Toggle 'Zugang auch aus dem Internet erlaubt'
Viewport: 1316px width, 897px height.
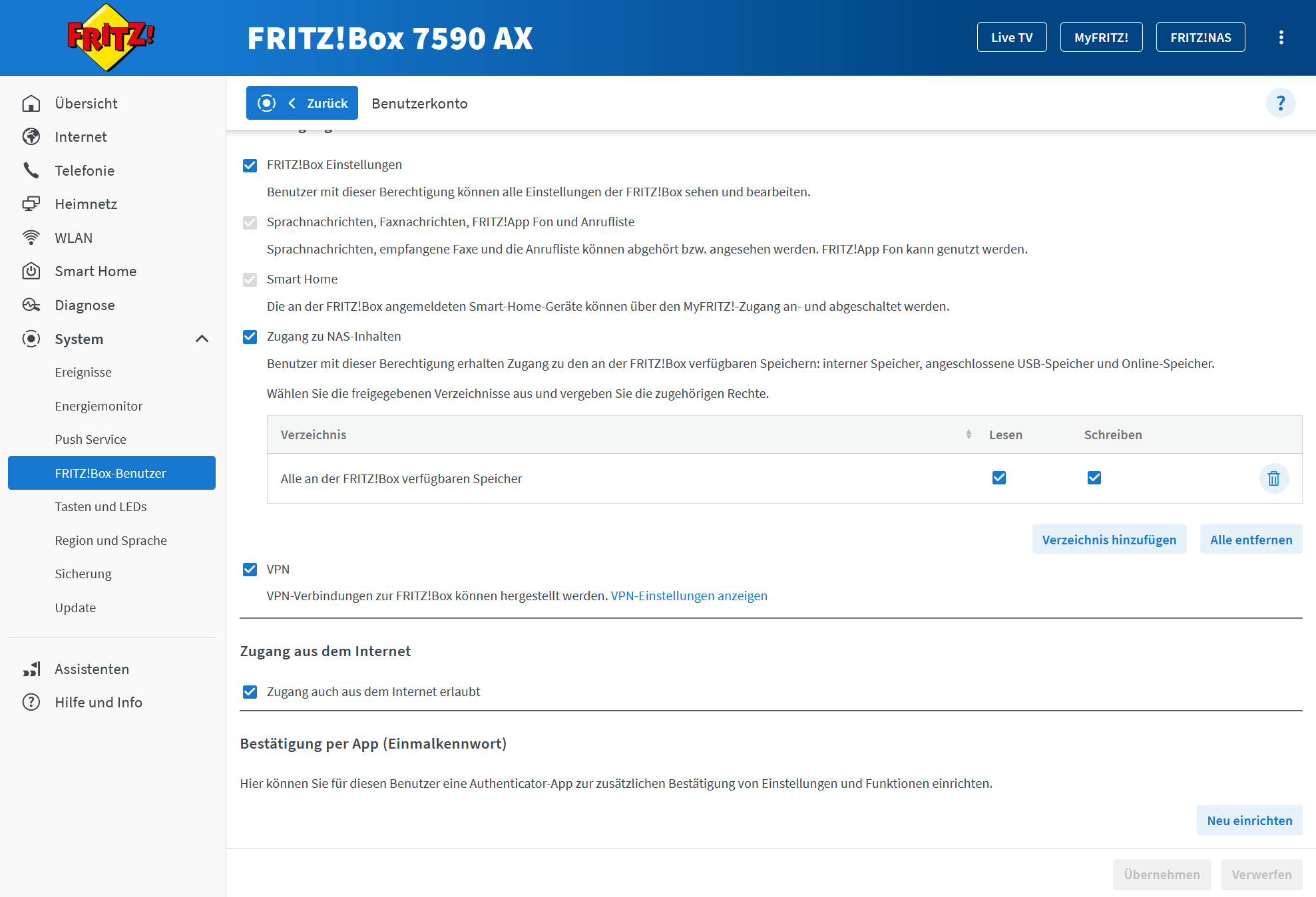pos(250,692)
